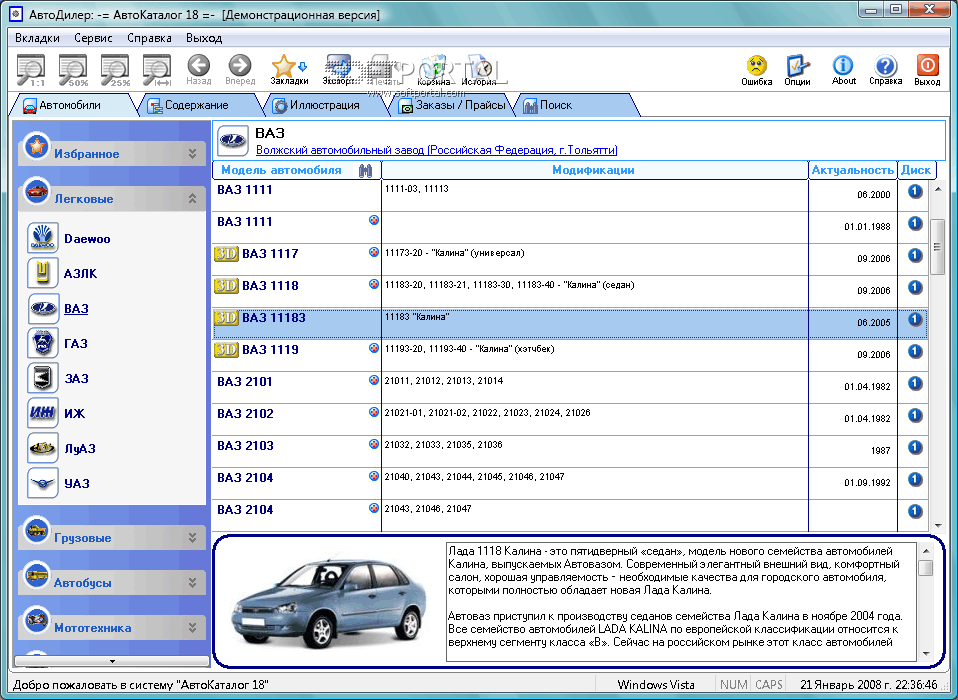The image size is (958, 700).
Task: Open the Волжский автомобильный завод link
Action: pyautogui.click(x=436, y=150)
